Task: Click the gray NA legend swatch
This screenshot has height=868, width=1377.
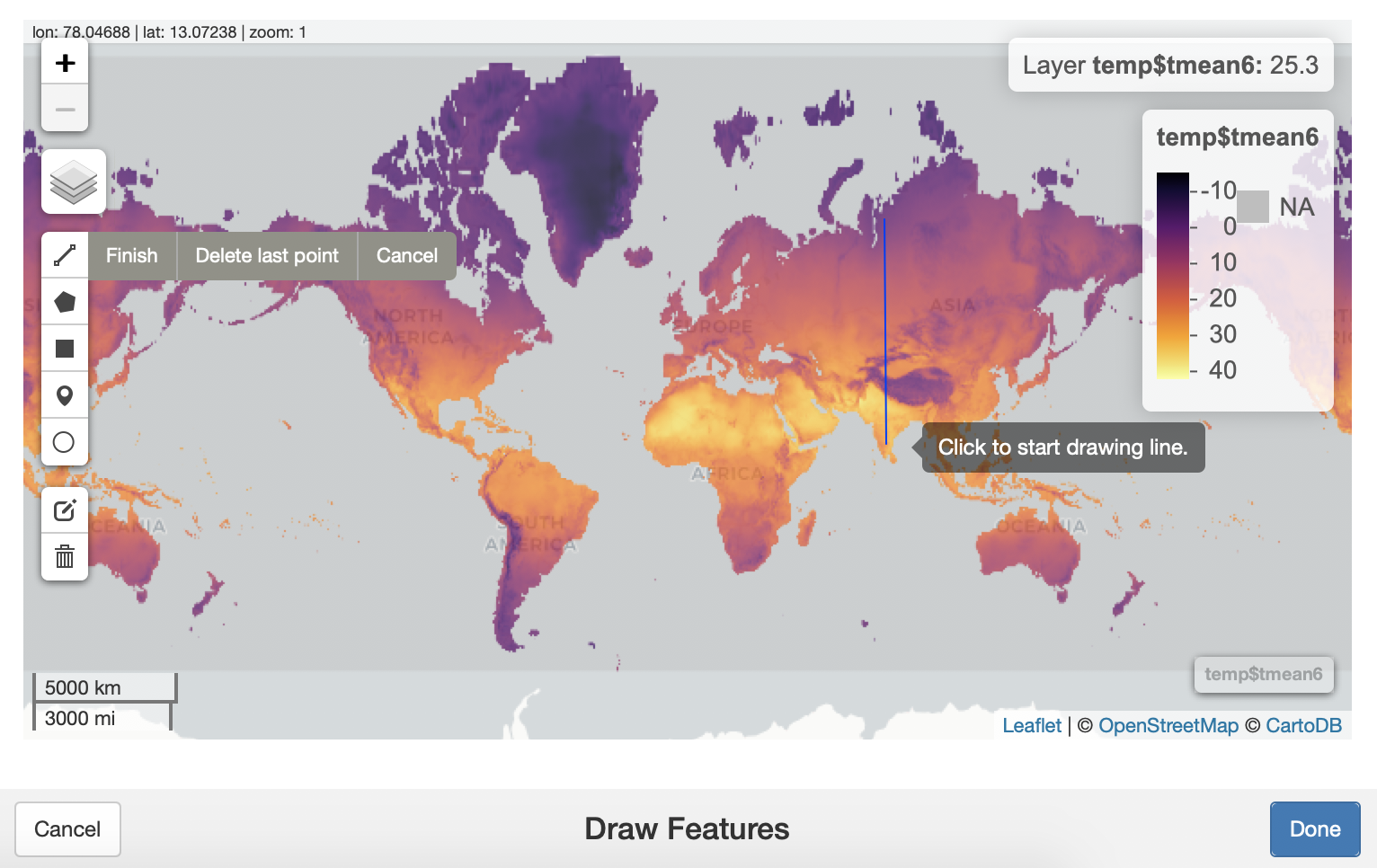Action: click(1253, 207)
